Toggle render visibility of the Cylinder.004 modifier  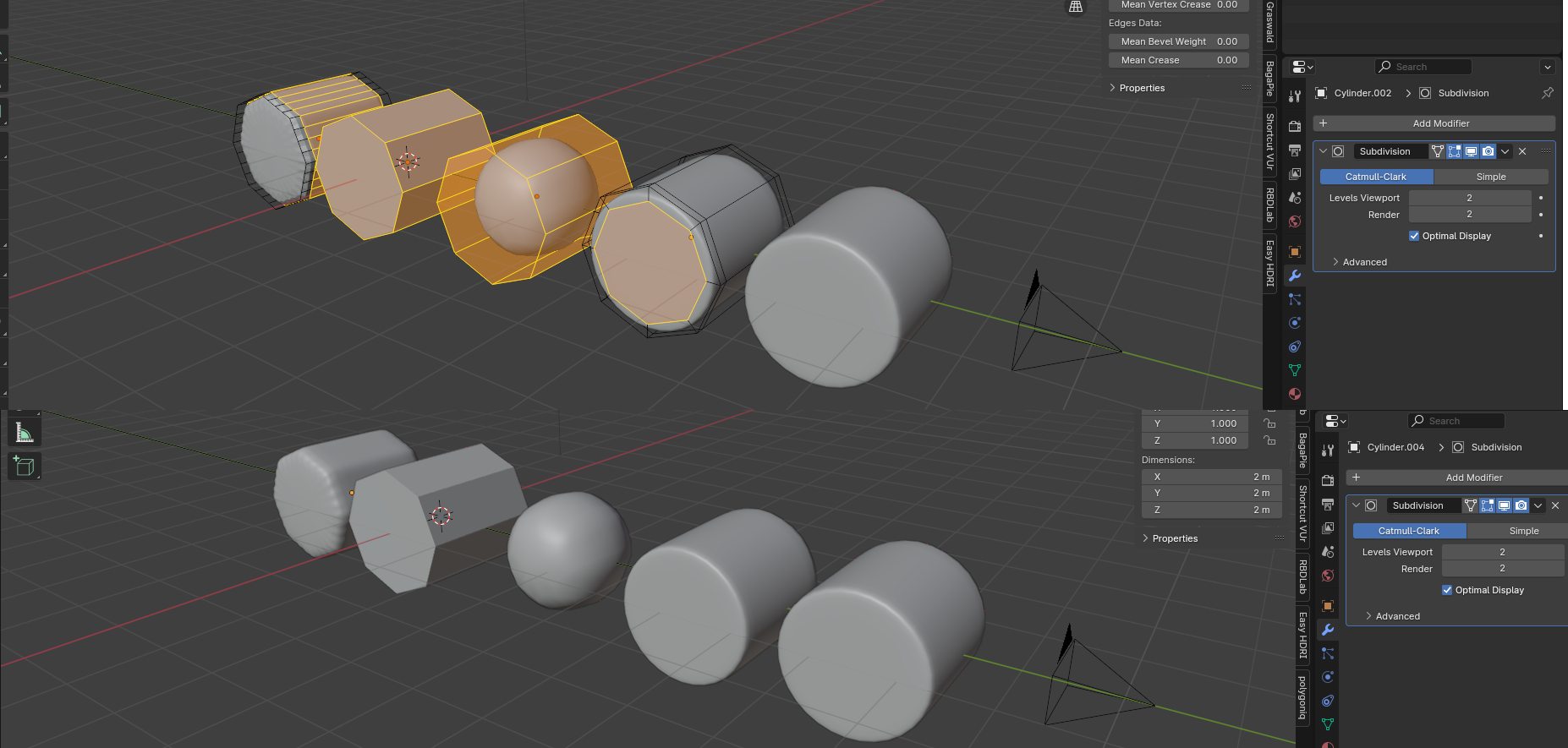1521,505
